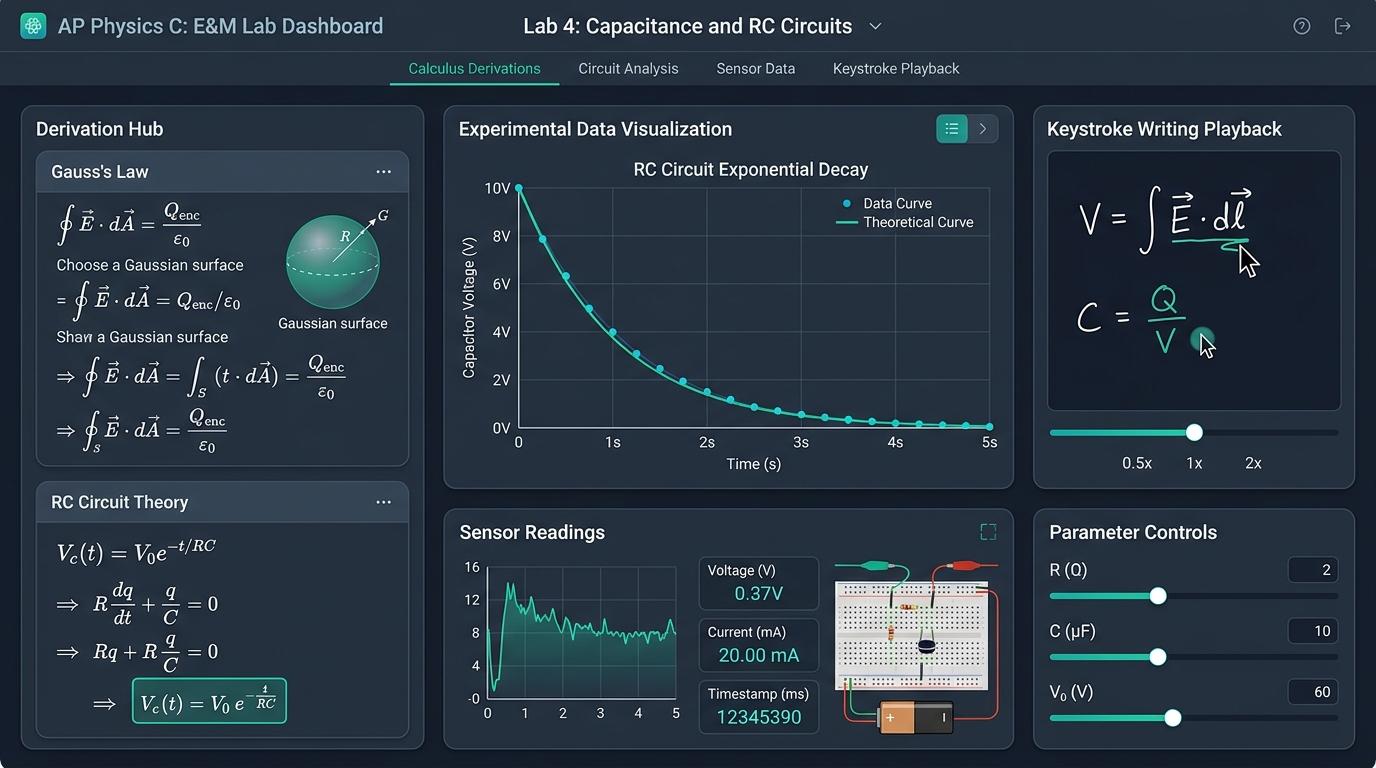Open the Lab 4 title dropdown chevron
The height and width of the screenshot is (768, 1376).
coord(875,26)
